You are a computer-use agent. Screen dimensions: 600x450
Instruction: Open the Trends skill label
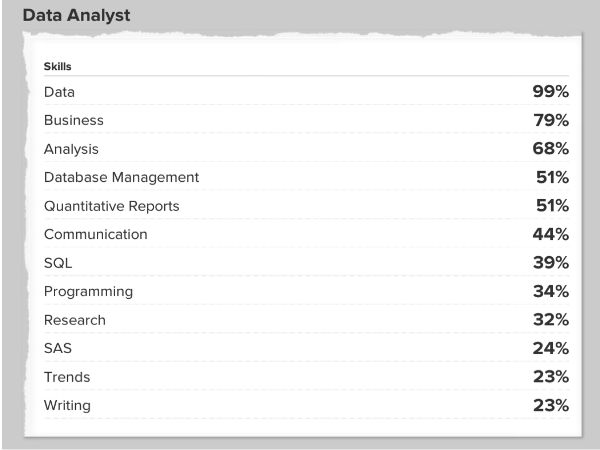(67, 377)
